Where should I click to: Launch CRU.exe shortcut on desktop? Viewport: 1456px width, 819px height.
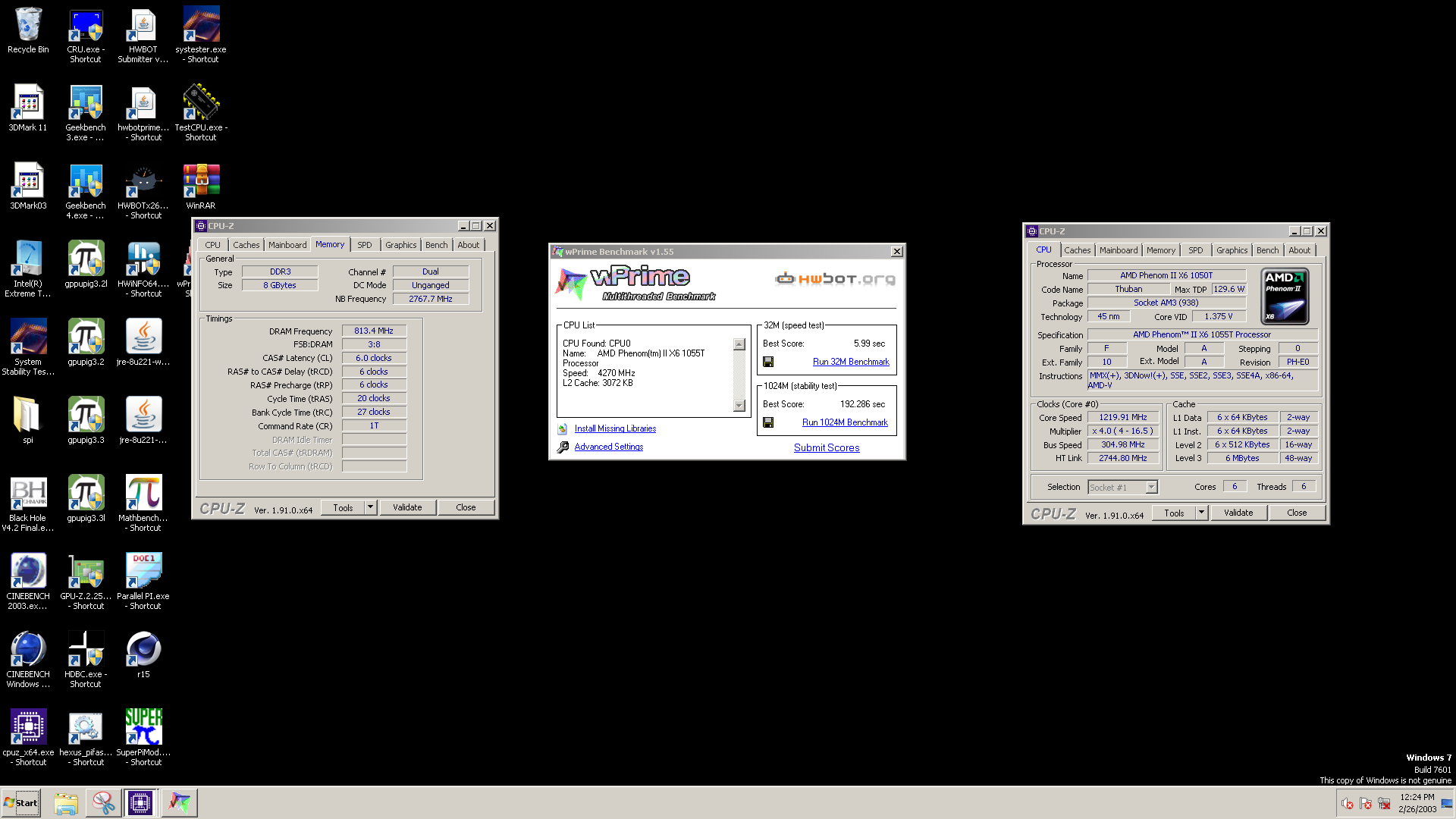(x=86, y=35)
